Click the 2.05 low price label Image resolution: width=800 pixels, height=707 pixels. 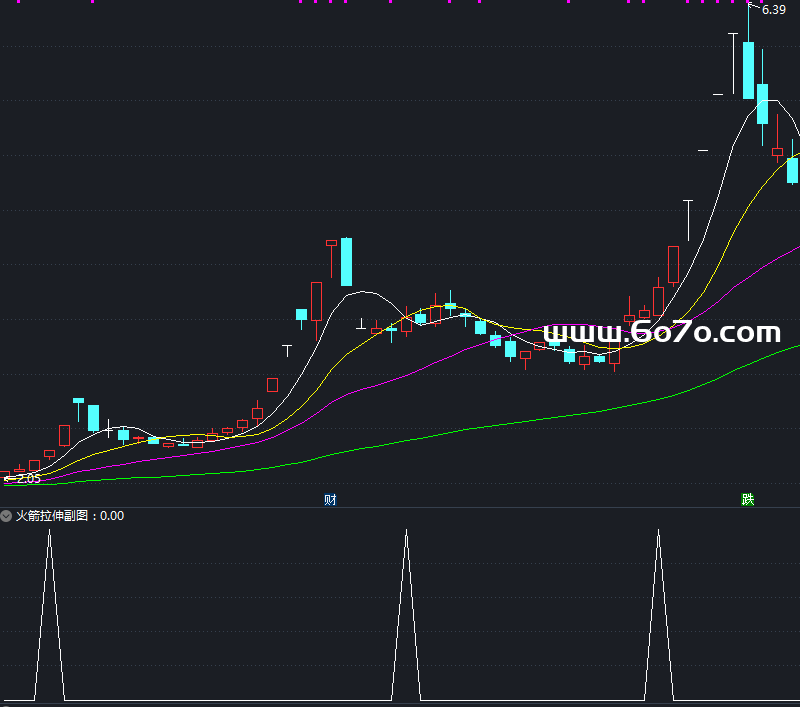(x=28, y=478)
